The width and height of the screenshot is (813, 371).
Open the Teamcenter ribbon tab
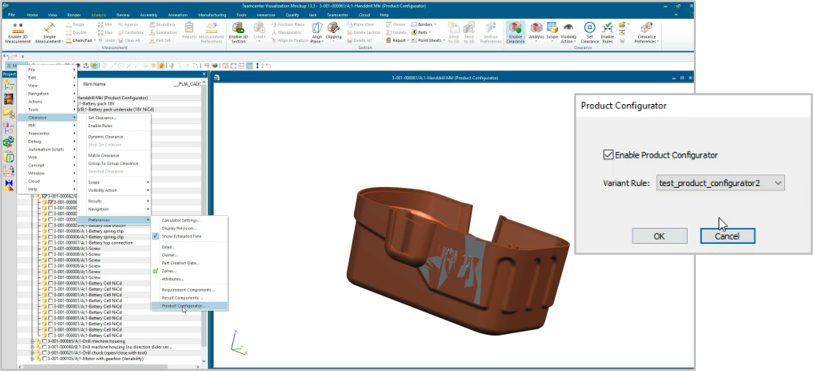click(x=338, y=15)
